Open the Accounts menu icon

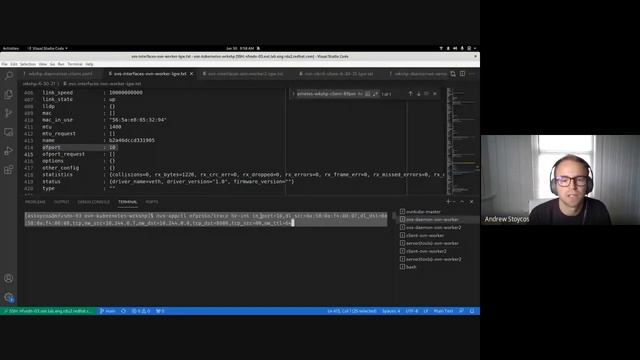(9, 278)
